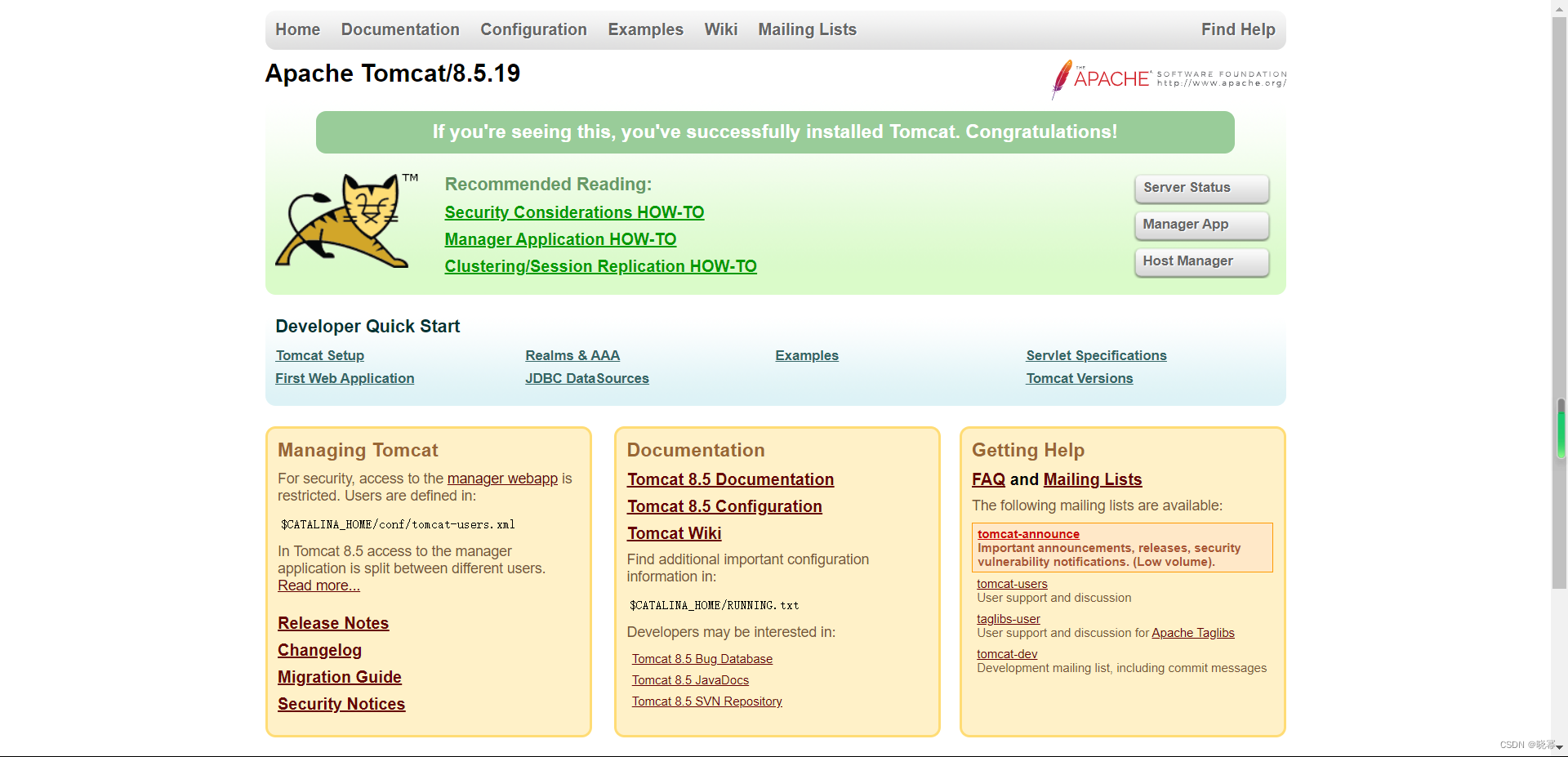Click the FAQ link in Getting Help
Screen dimensions: 1568x757
988,479
